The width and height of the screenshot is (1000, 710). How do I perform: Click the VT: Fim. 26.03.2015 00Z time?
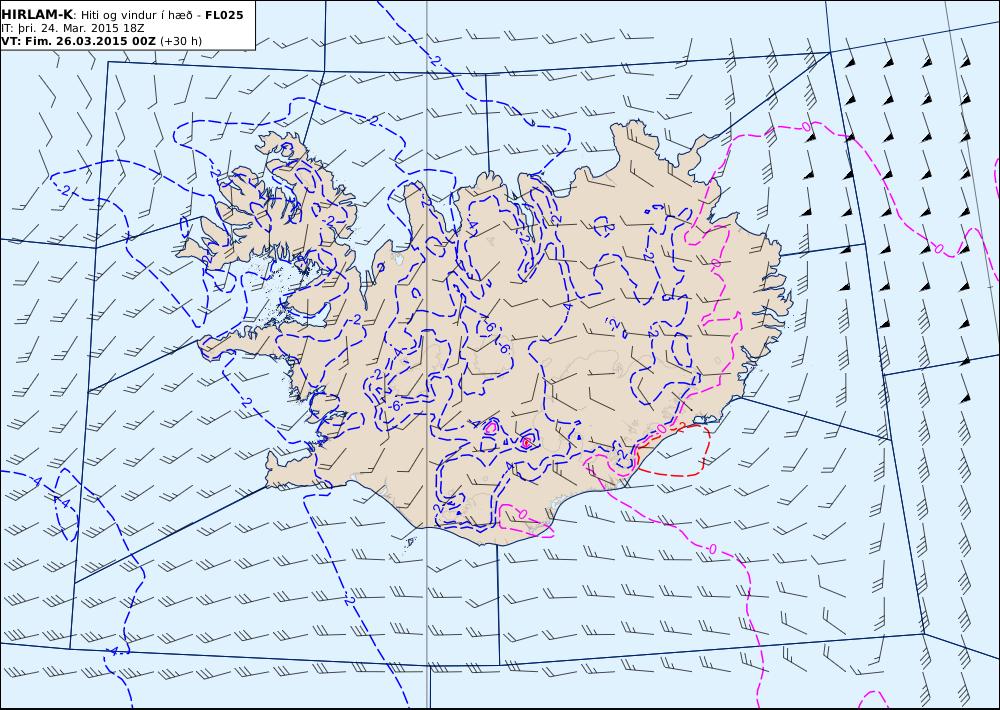(x=78, y=41)
